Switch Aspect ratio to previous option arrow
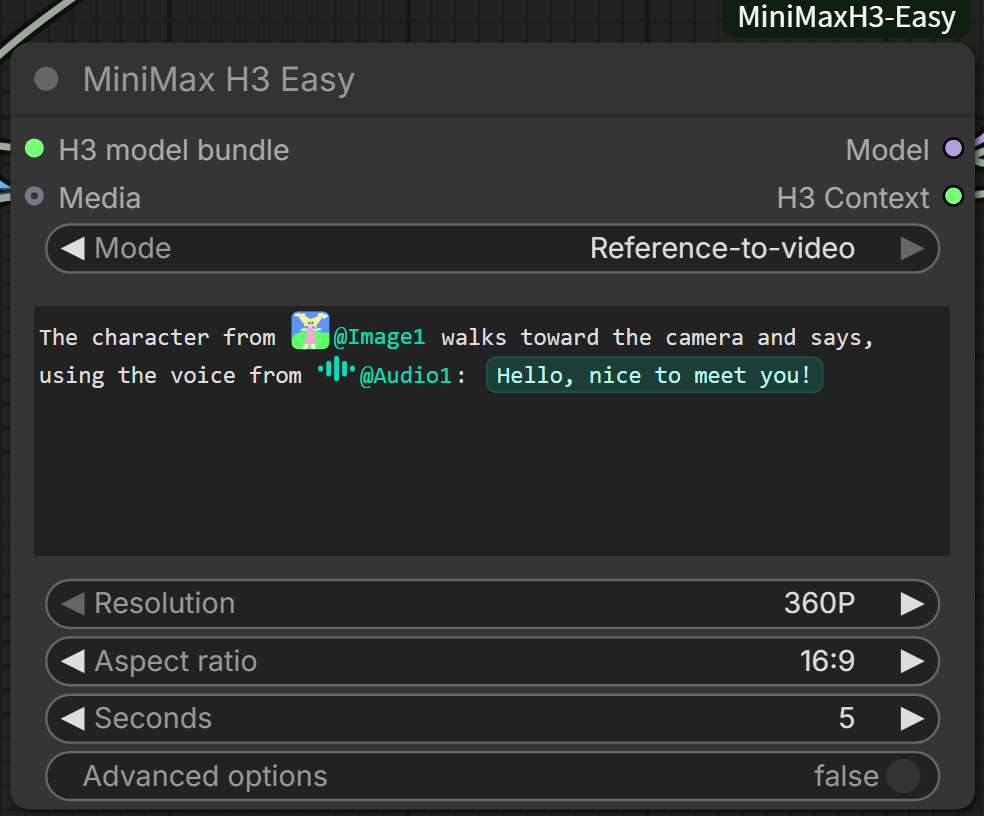Screen dimensions: 984x816 click(73, 662)
